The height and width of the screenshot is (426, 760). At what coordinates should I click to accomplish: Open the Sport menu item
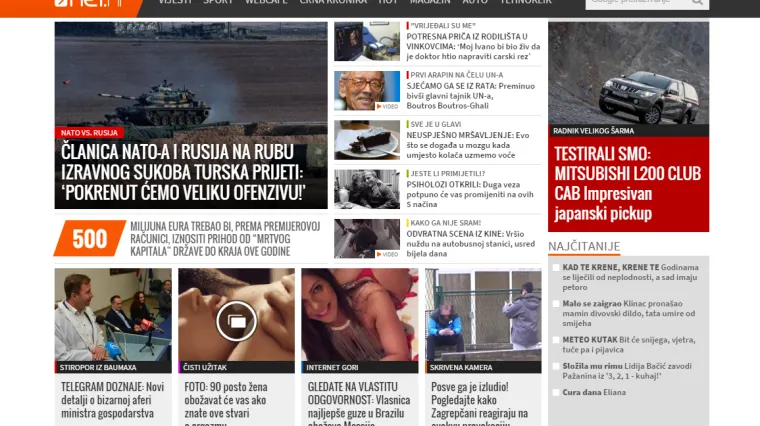coord(218,2)
